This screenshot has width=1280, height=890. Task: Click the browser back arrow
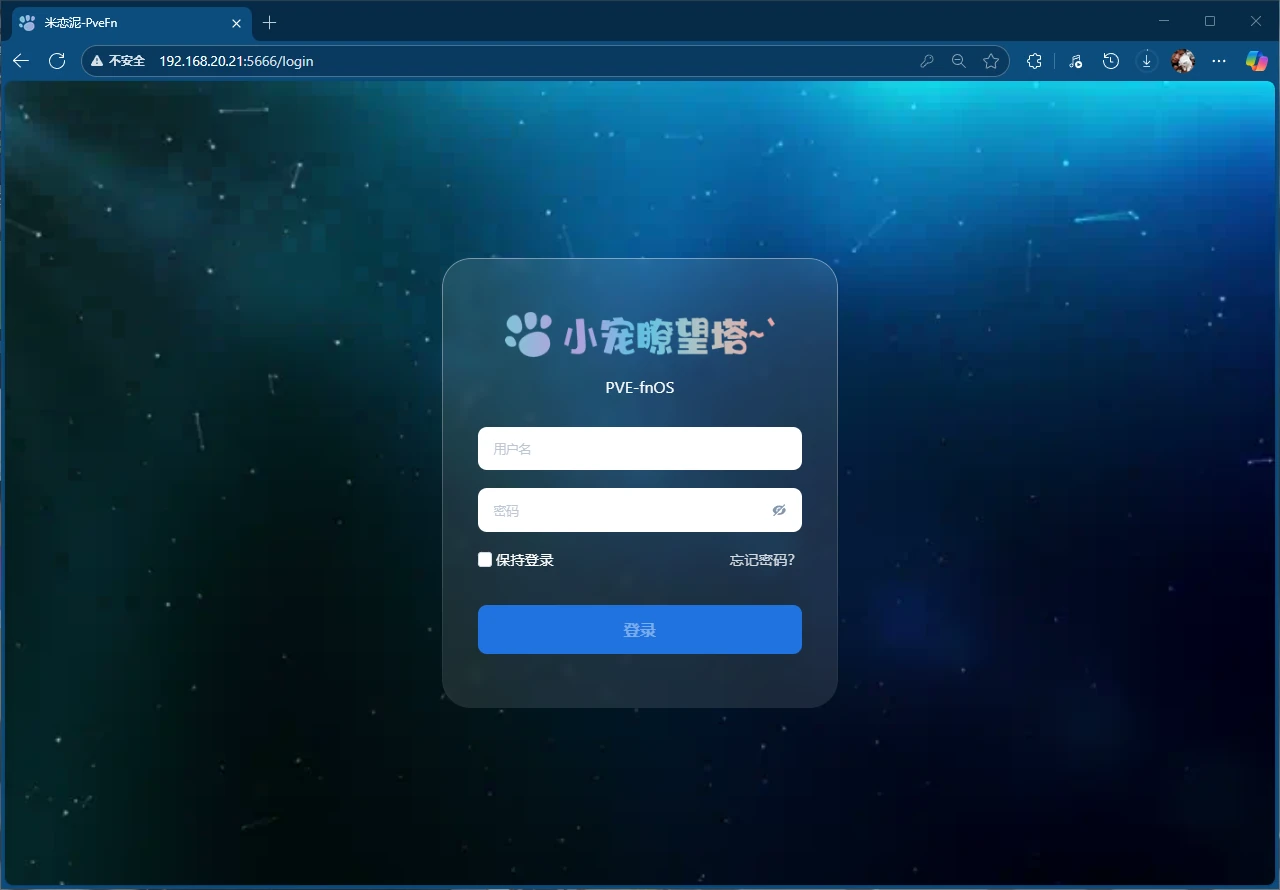coord(21,61)
